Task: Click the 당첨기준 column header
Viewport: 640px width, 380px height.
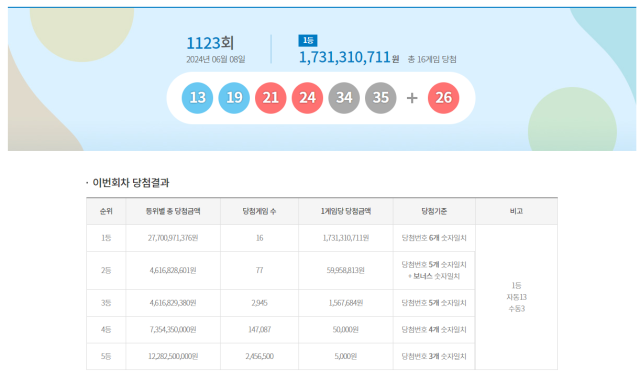Action: (x=434, y=211)
